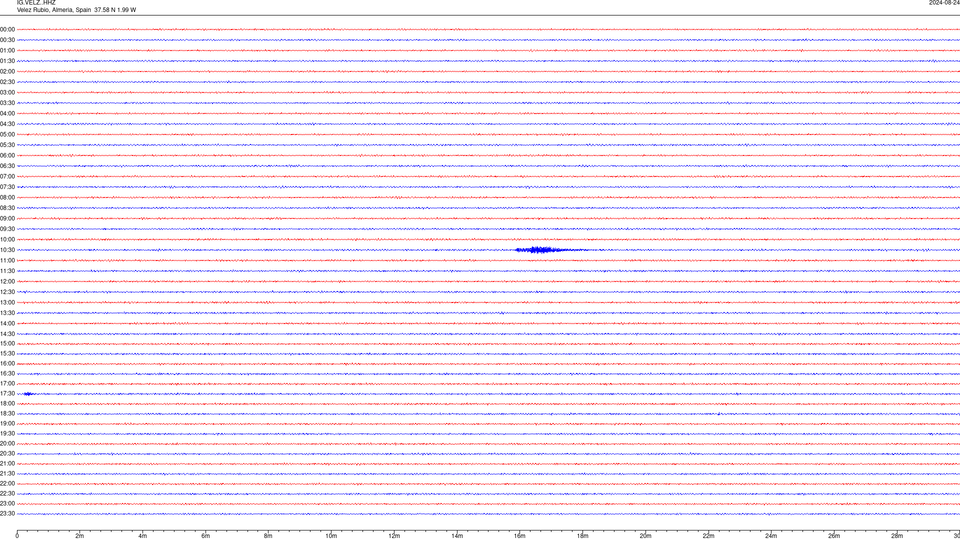Select the 12:30 time label

(7, 292)
